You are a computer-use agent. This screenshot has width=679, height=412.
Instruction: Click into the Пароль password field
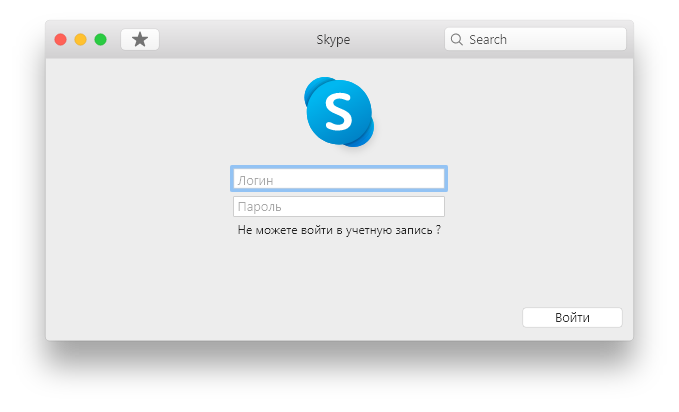339,207
